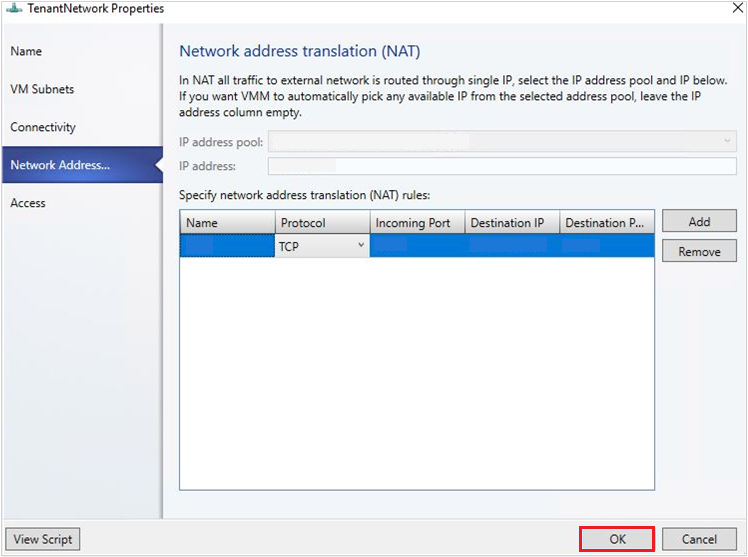
Task: Sort by the Name column header
Action: [228, 223]
